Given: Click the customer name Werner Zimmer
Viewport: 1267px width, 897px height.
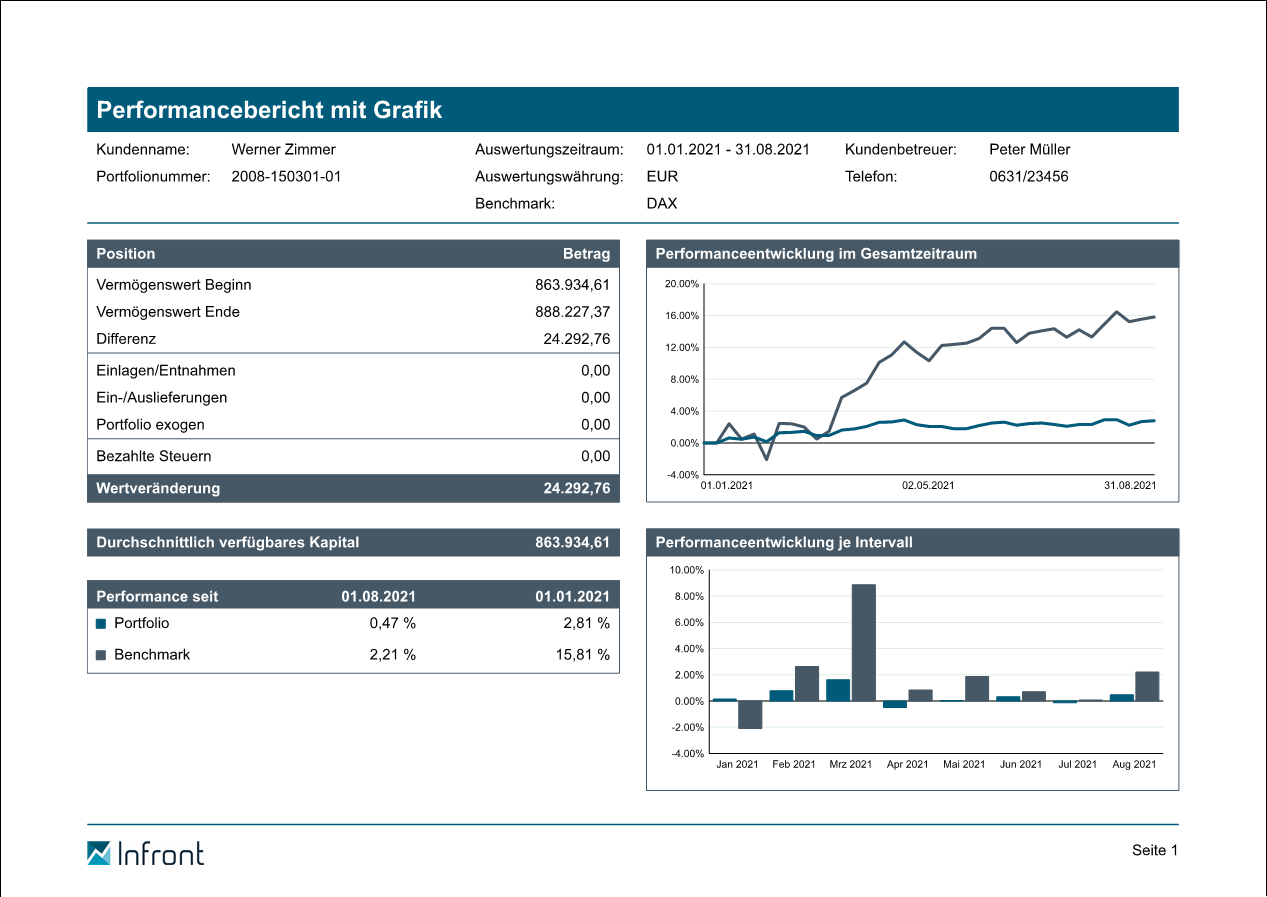Looking at the screenshot, I should tap(283, 150).
